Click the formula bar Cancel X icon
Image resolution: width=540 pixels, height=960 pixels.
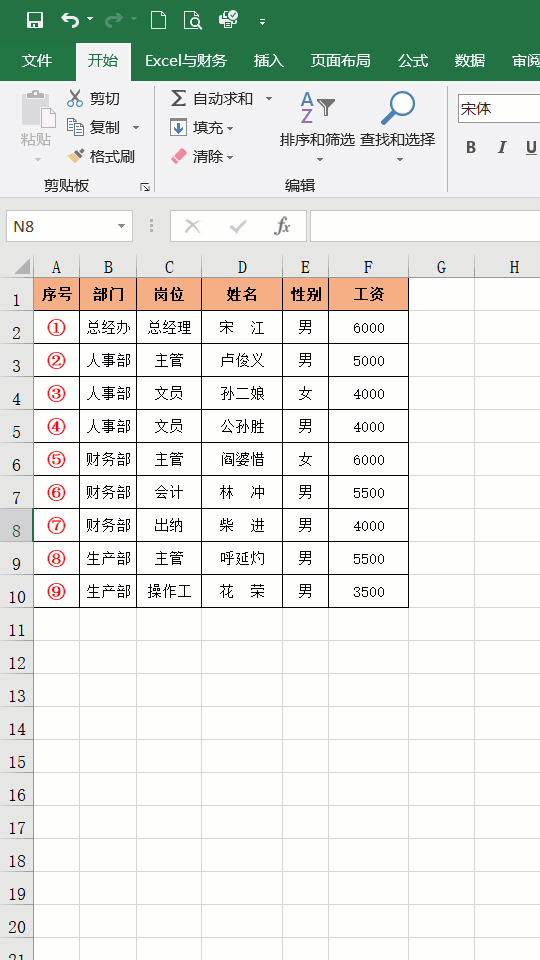tap(192, 227)
